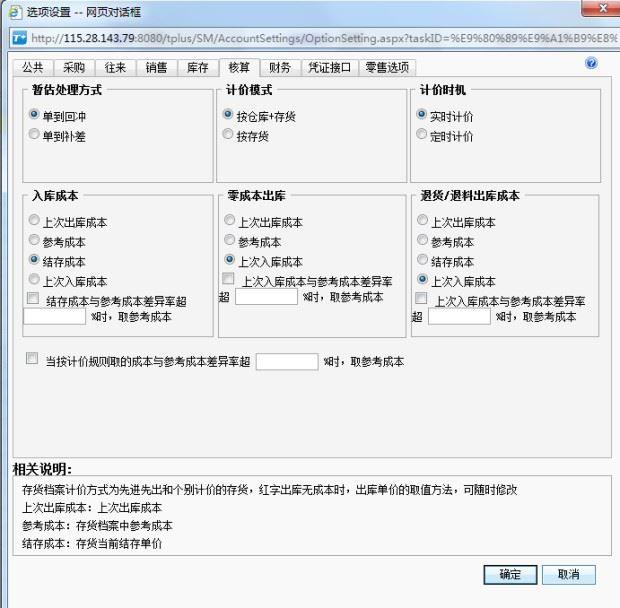Select 参考成本 under 退货/退料出库成本
This screenshot has height=608, width=620.
coord(422,240)
